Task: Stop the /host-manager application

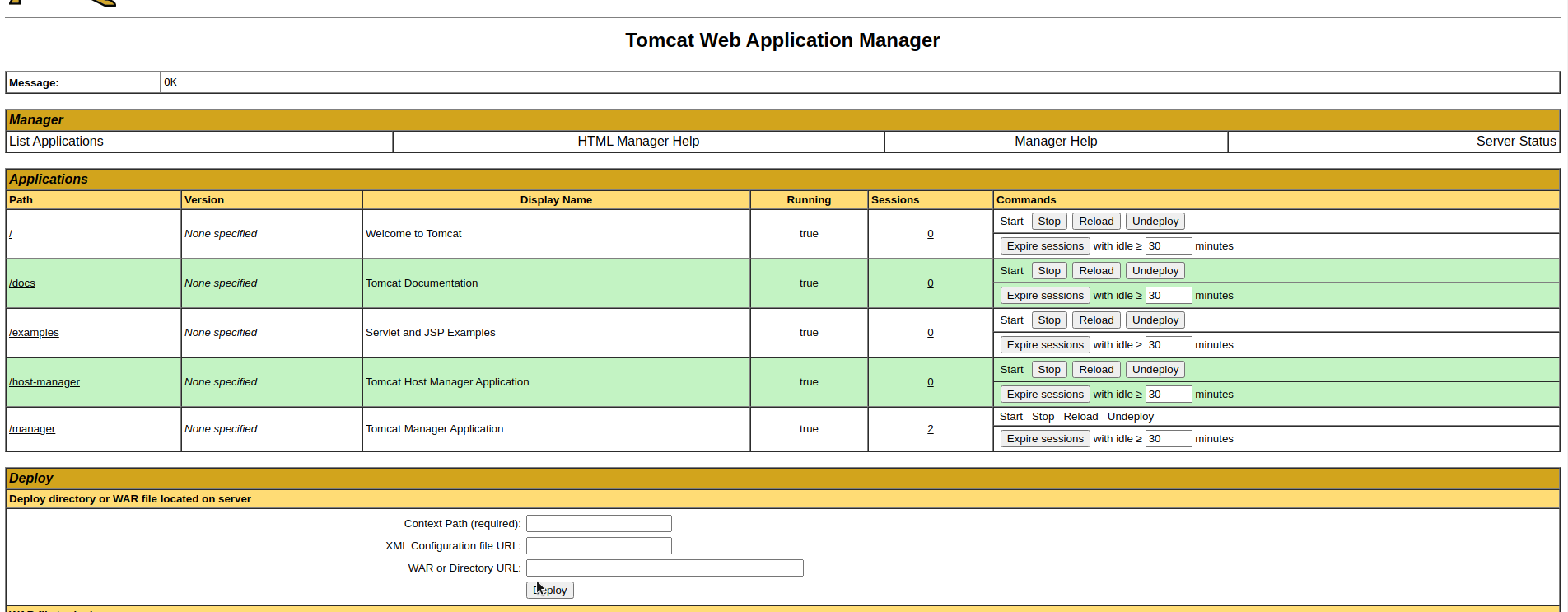Action: (x=1049, y=370)
